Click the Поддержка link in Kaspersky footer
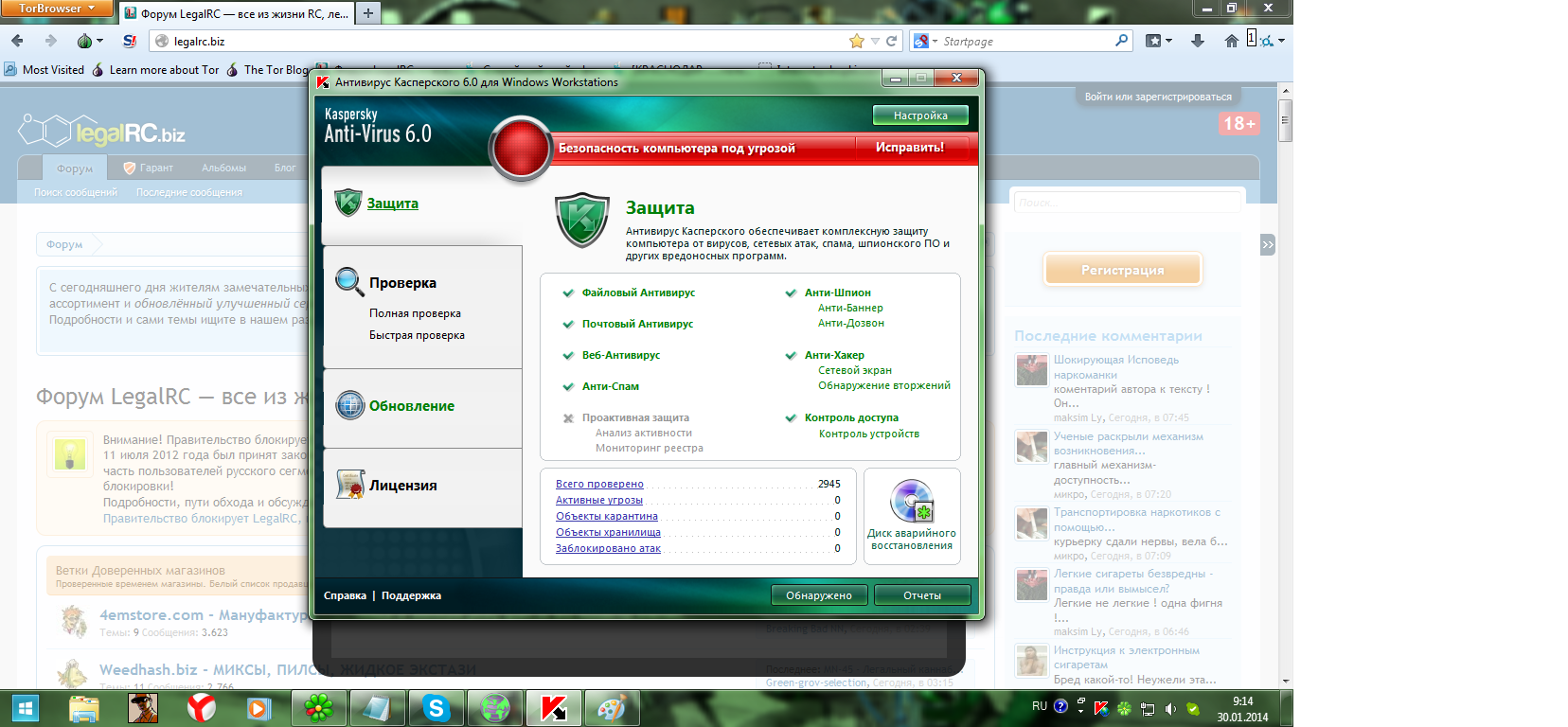Screen dimensions: 1568x727 pos(411,595)
